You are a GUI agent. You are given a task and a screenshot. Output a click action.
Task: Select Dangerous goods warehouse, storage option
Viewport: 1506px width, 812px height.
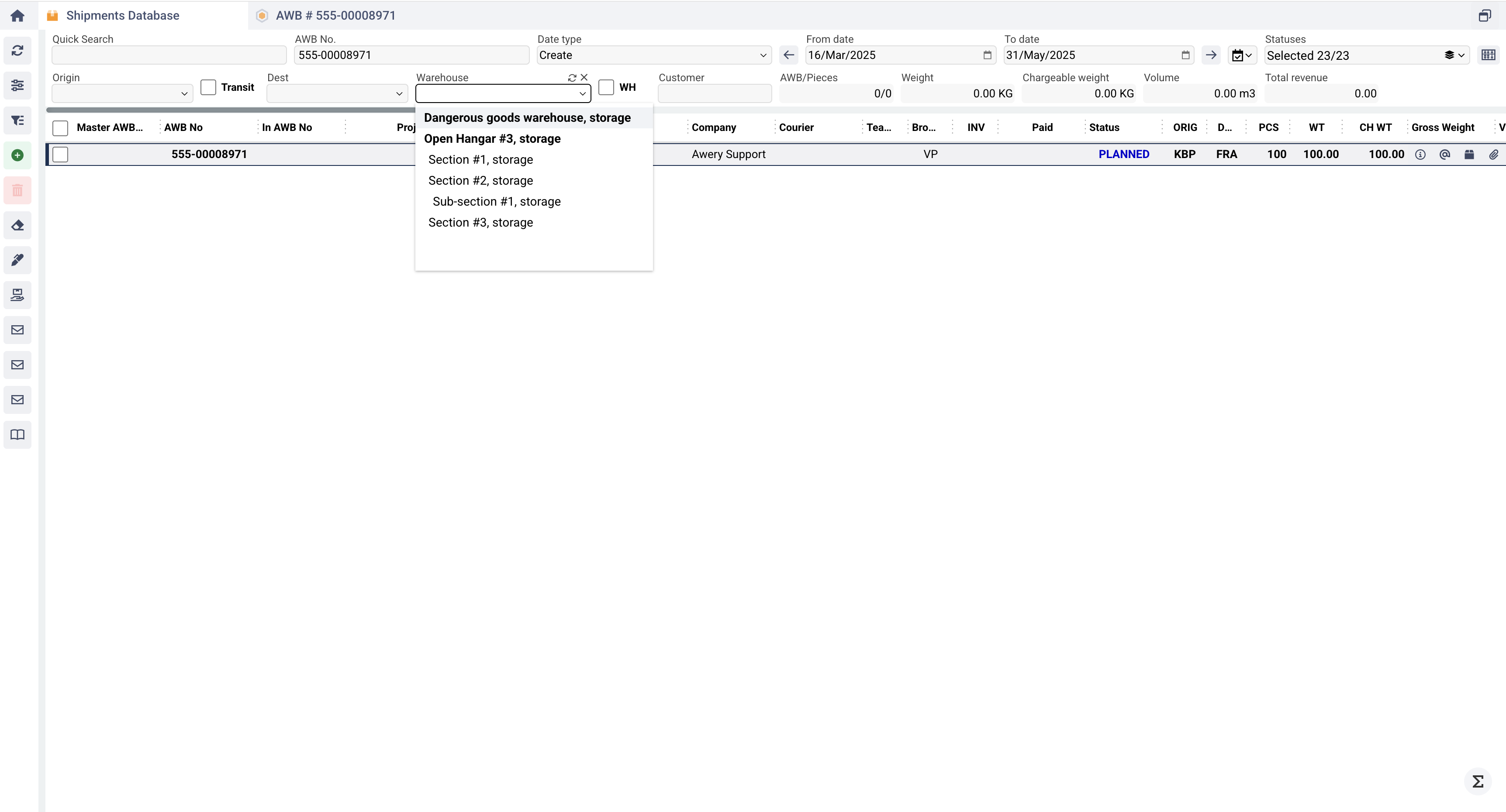tap(527, 118)
